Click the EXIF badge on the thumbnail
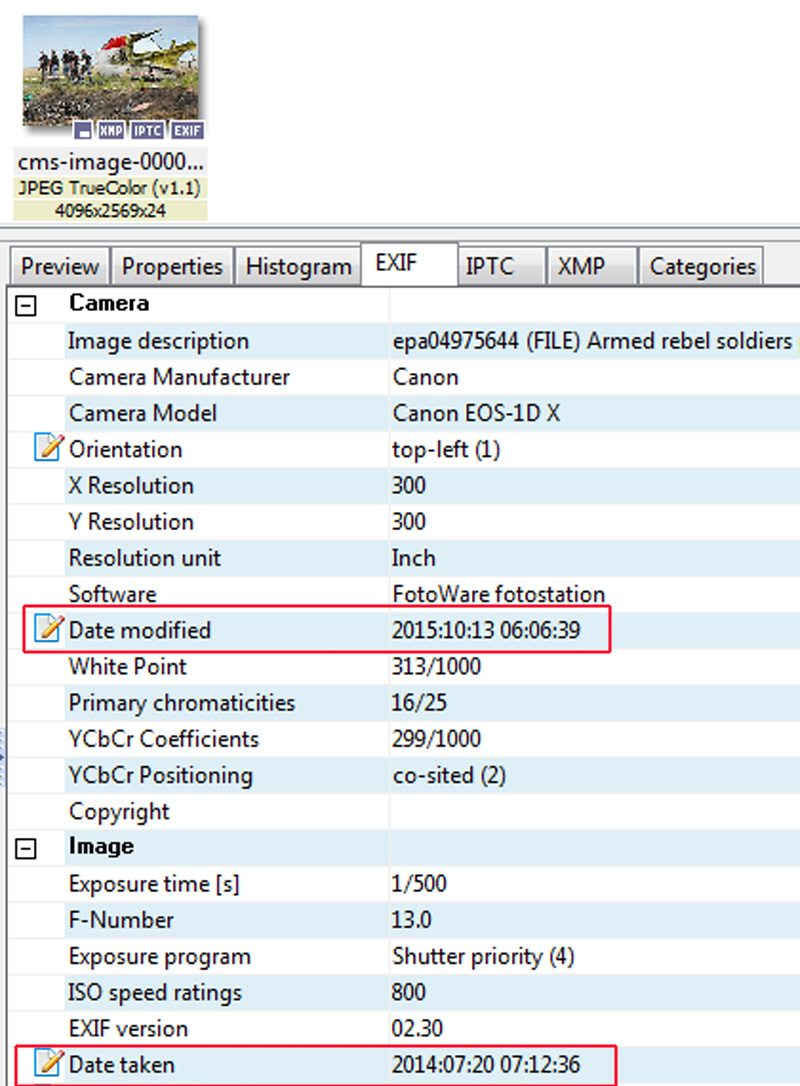The height and width of the screenshot is (1086, 800). pyautogui.click(x=187, y=130)
